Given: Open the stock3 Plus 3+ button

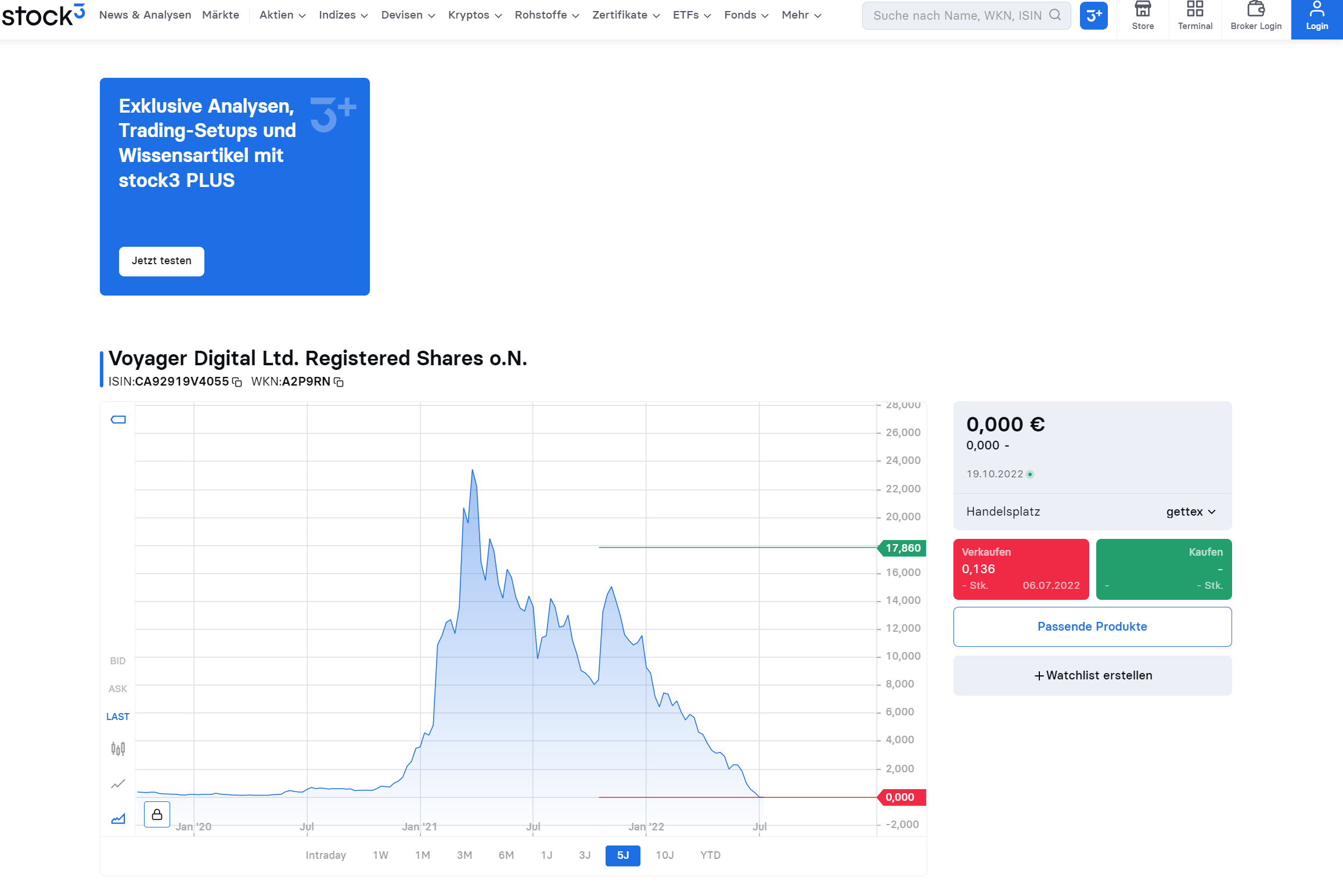Looking at the screenshot, I should (1093, 16).
